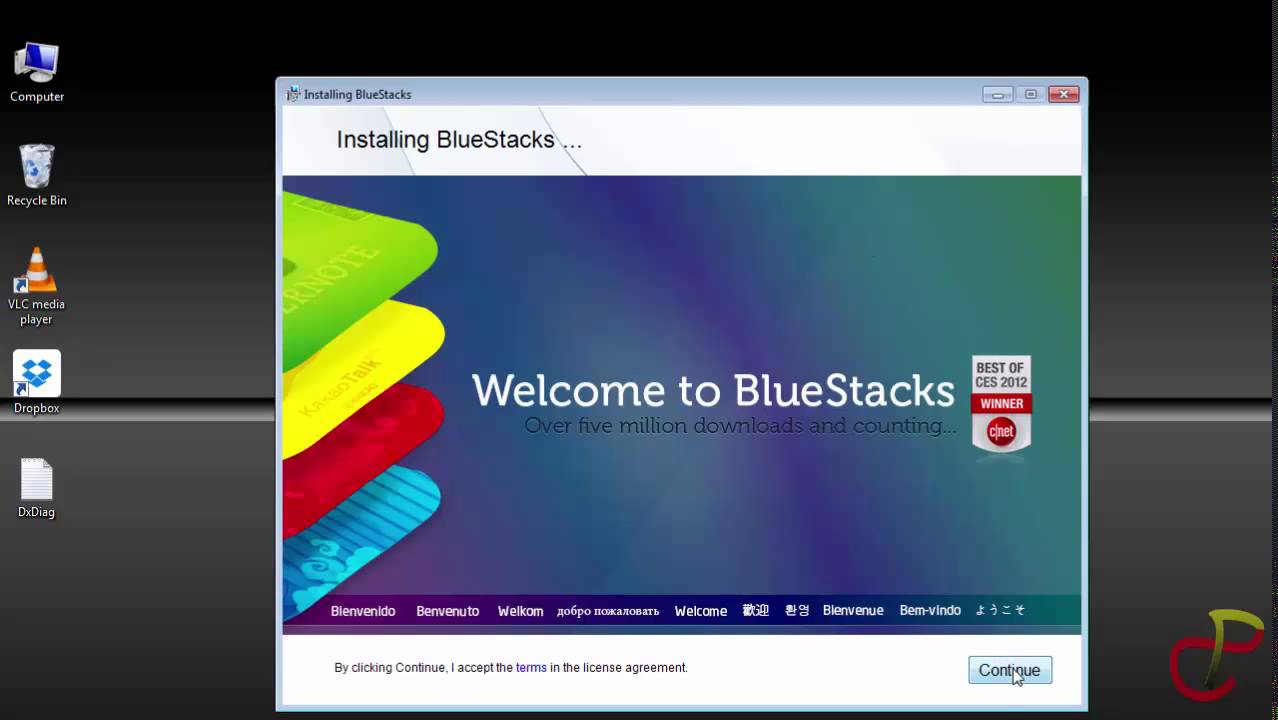Select the VLC media player shortcut

37,286
